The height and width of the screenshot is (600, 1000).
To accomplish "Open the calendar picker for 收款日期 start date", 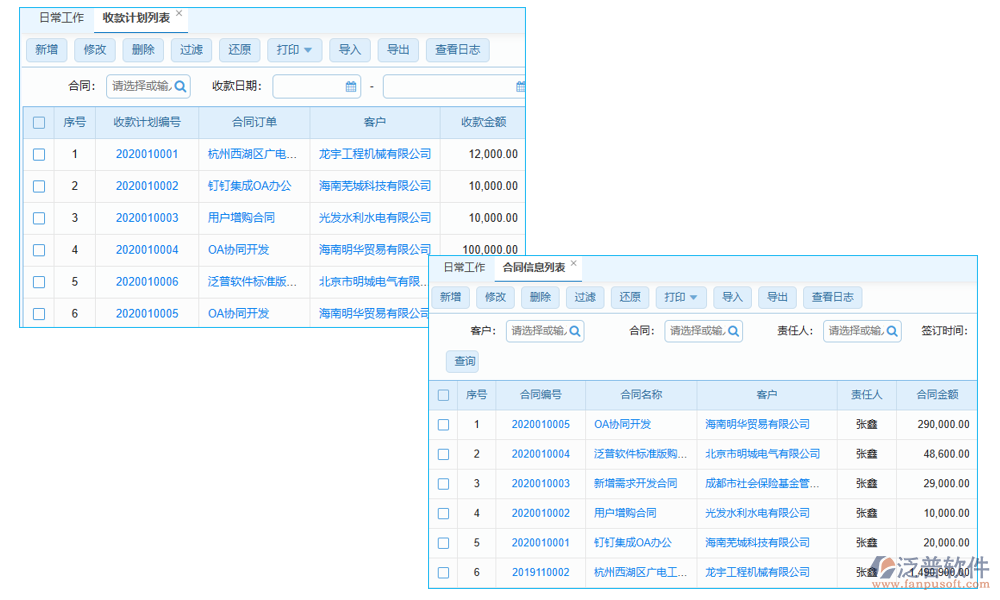I will (x=348, y=86).
